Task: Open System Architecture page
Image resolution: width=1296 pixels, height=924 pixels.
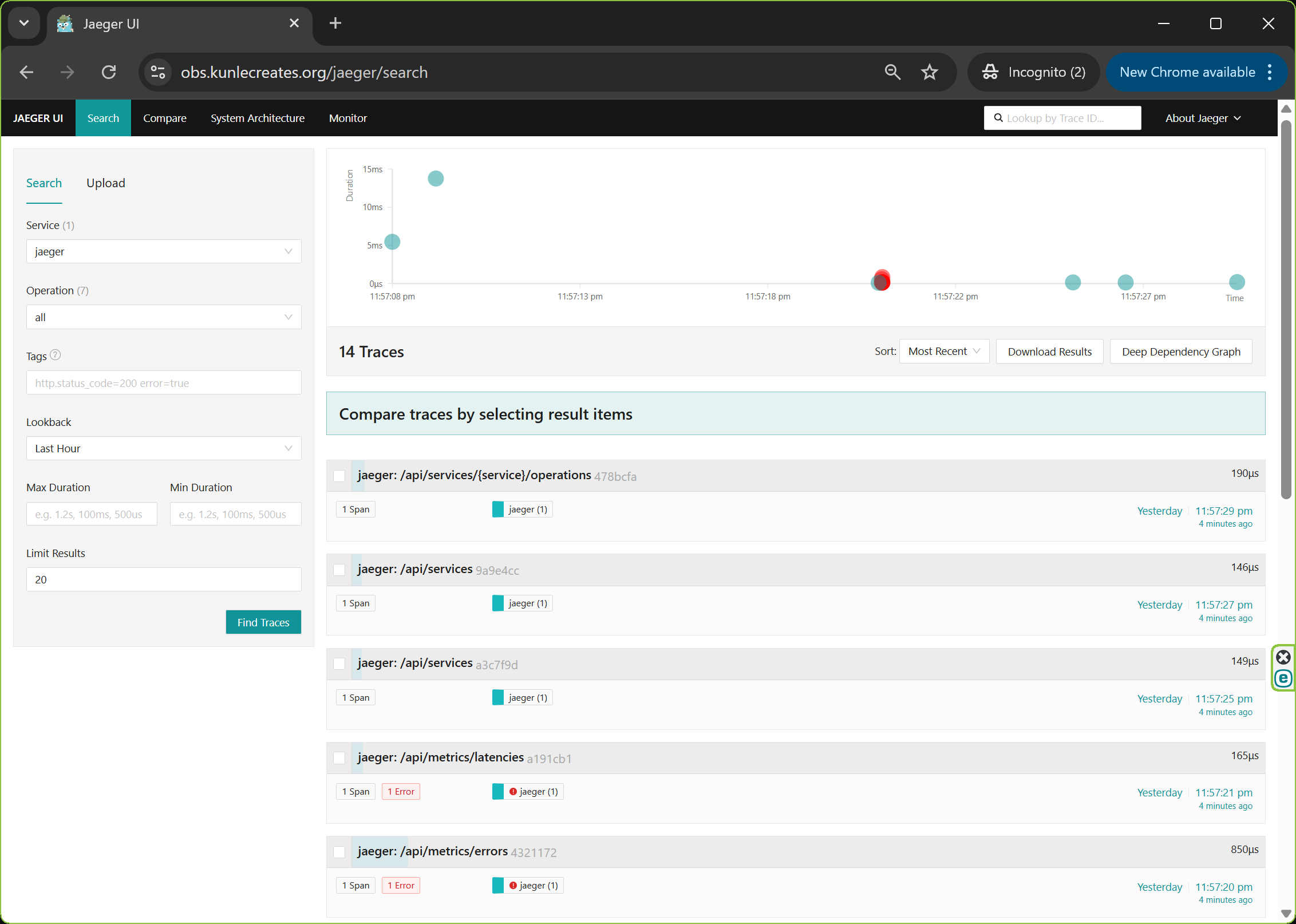Action: [258, 118]
